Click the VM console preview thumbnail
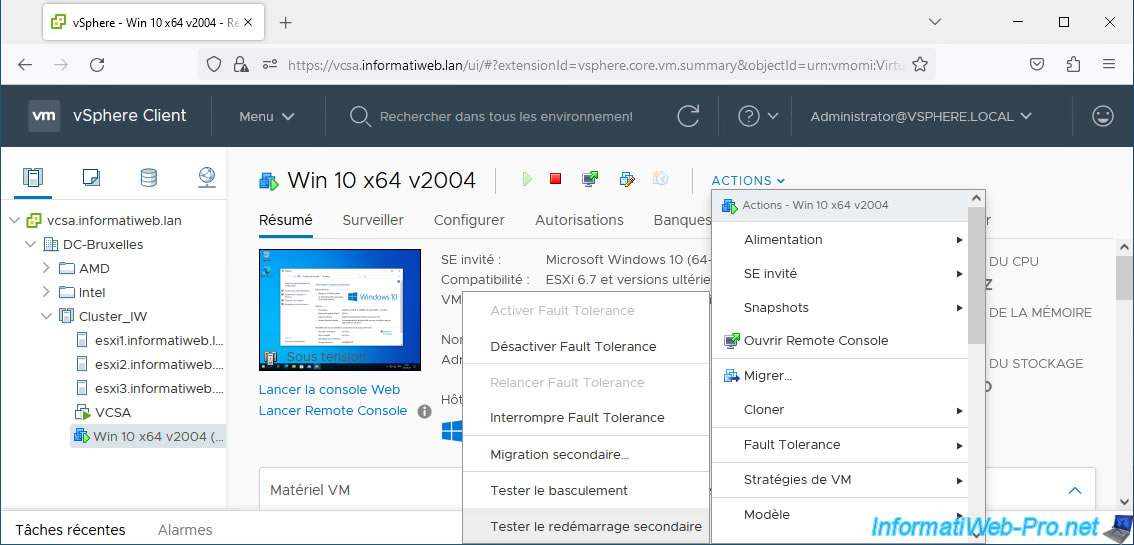1134x545 pixels. coord(340,309)
